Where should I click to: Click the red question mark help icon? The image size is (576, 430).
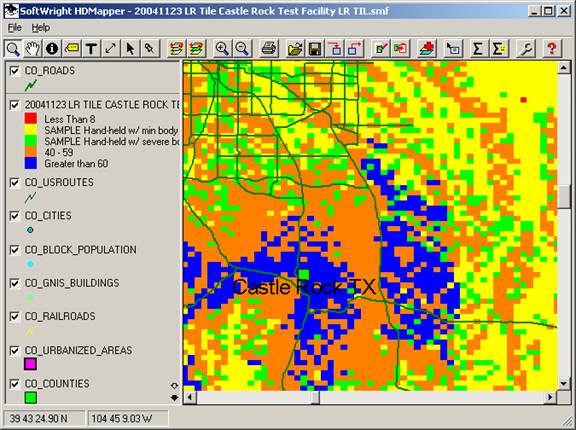[x=551, y=48]
